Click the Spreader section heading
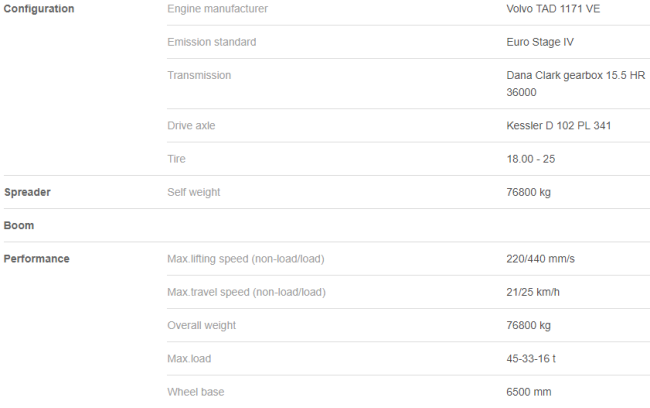This screenshot has width=650, height=408. [27, 192]
